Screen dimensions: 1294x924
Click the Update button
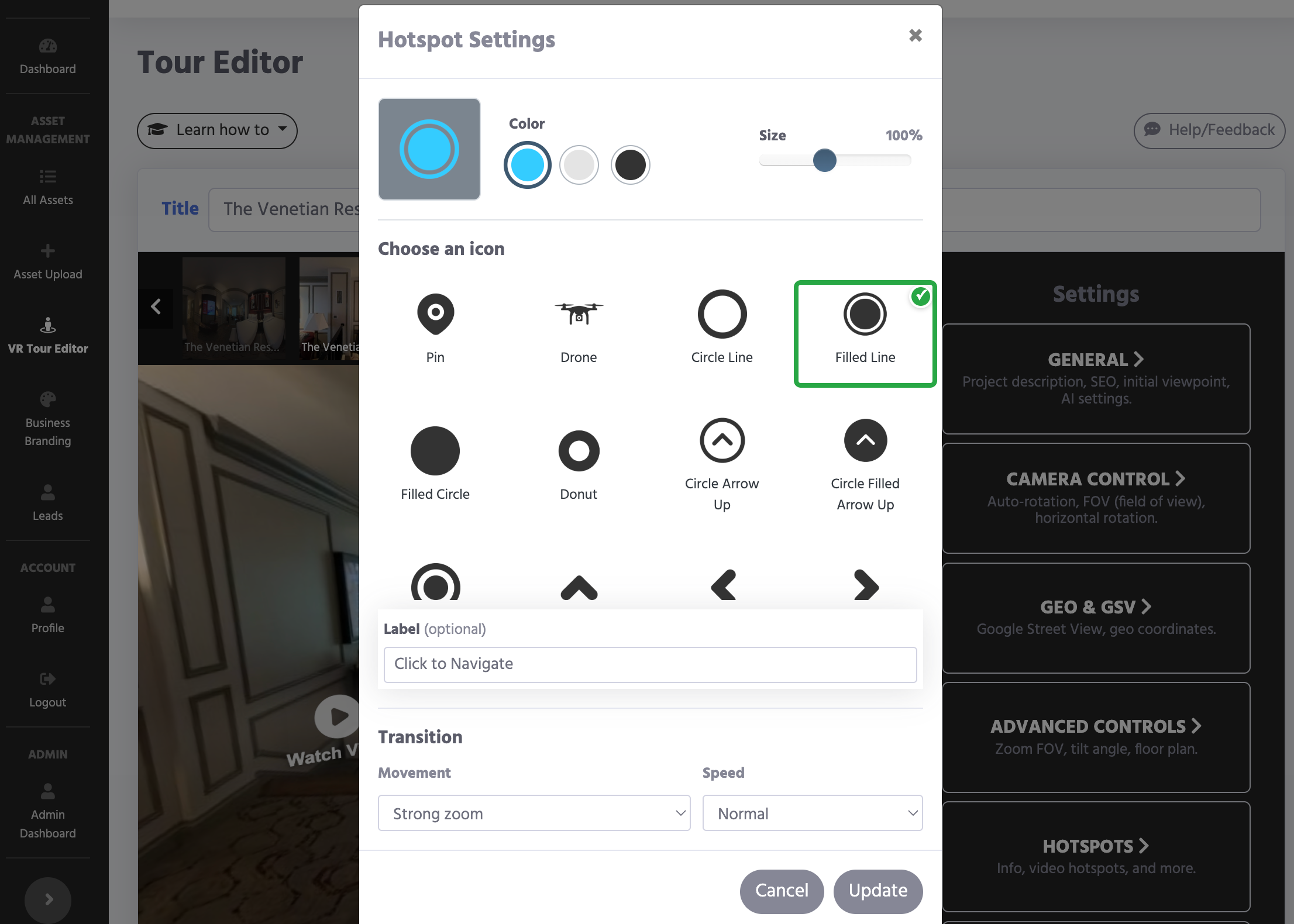click(878, 891)
